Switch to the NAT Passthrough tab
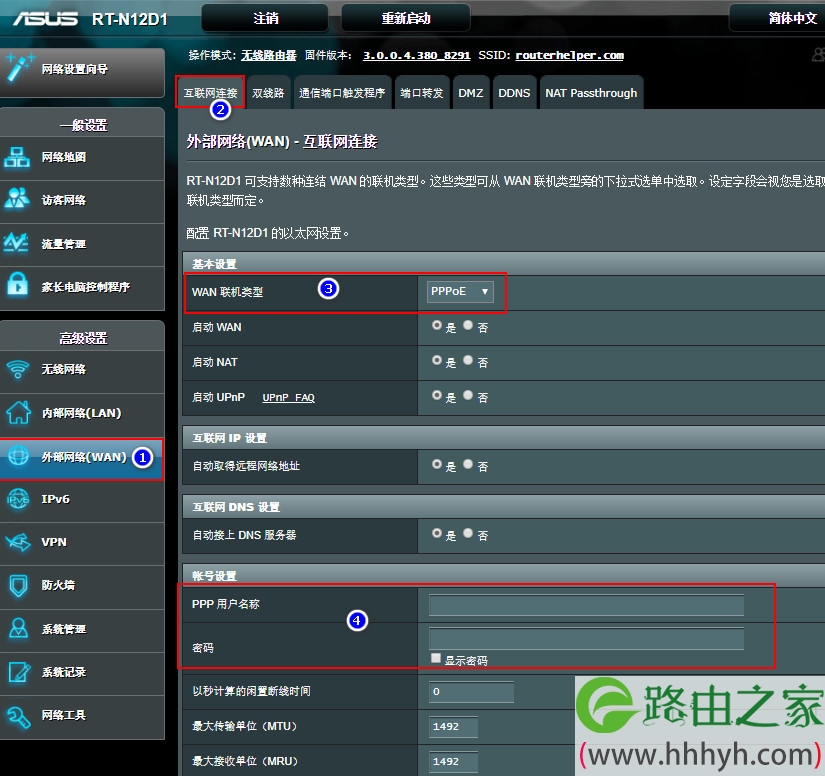Image resolution: width=825 pixels, height=776 pixels. [x=591, y=93]
